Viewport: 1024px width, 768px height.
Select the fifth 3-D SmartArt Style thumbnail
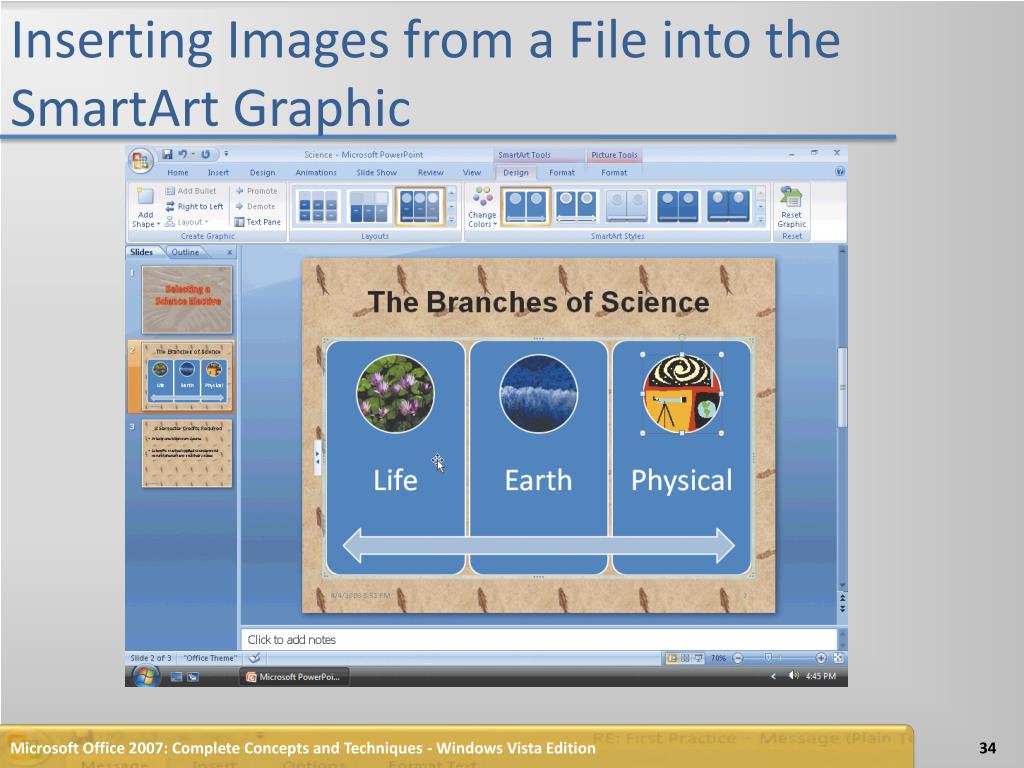729,206
